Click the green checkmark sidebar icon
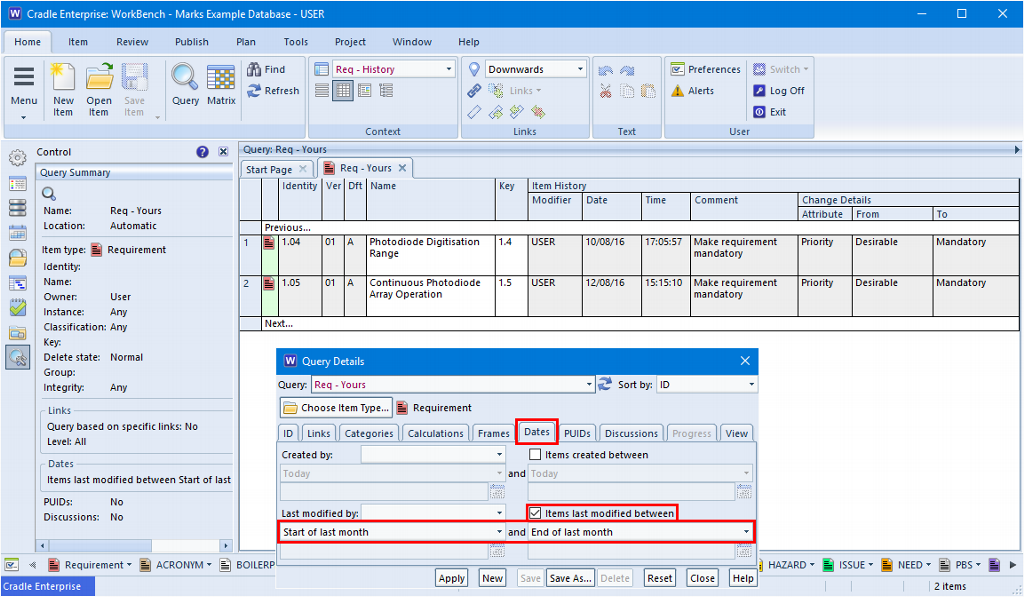1024x597 pixels. (x=18, y=307)
